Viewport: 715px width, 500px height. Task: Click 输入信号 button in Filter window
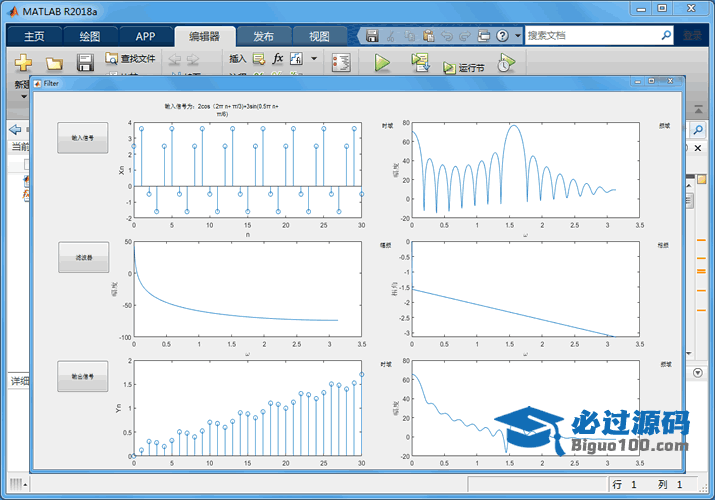(83, 138)
